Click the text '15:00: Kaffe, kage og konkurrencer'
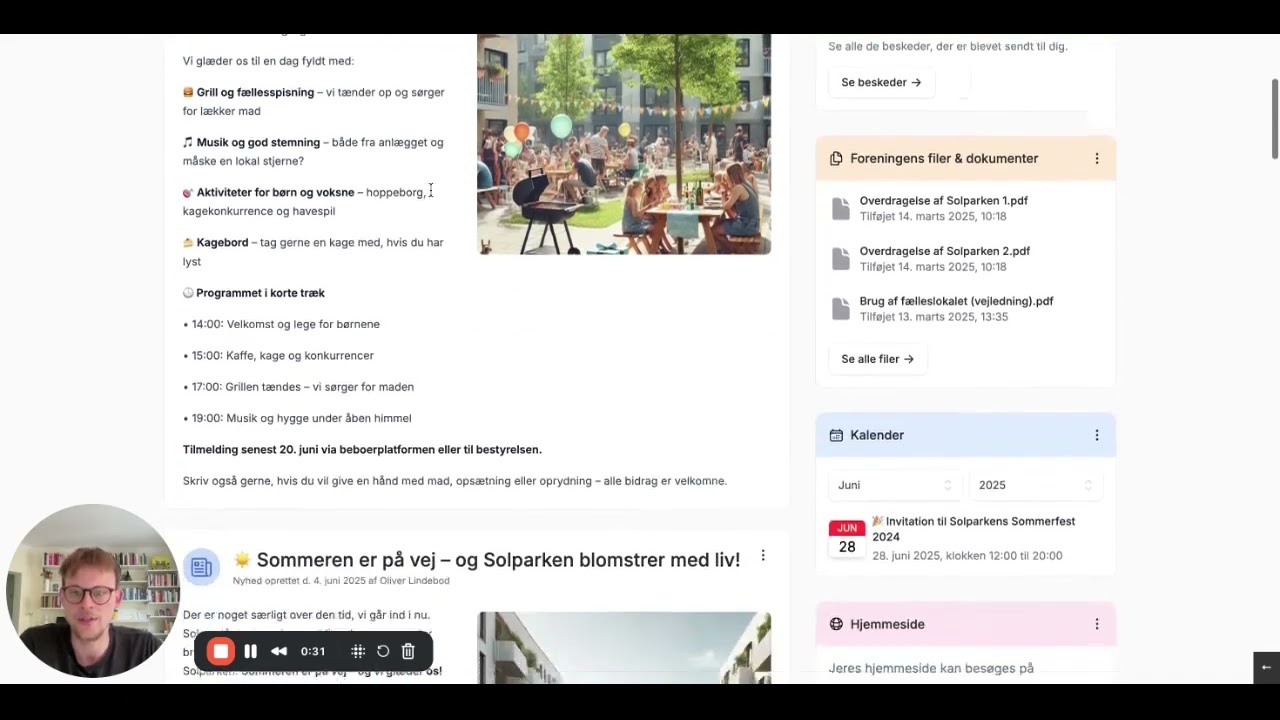Image resolution: width=1280 pixels, height=720 pixels. click(282, 355)
